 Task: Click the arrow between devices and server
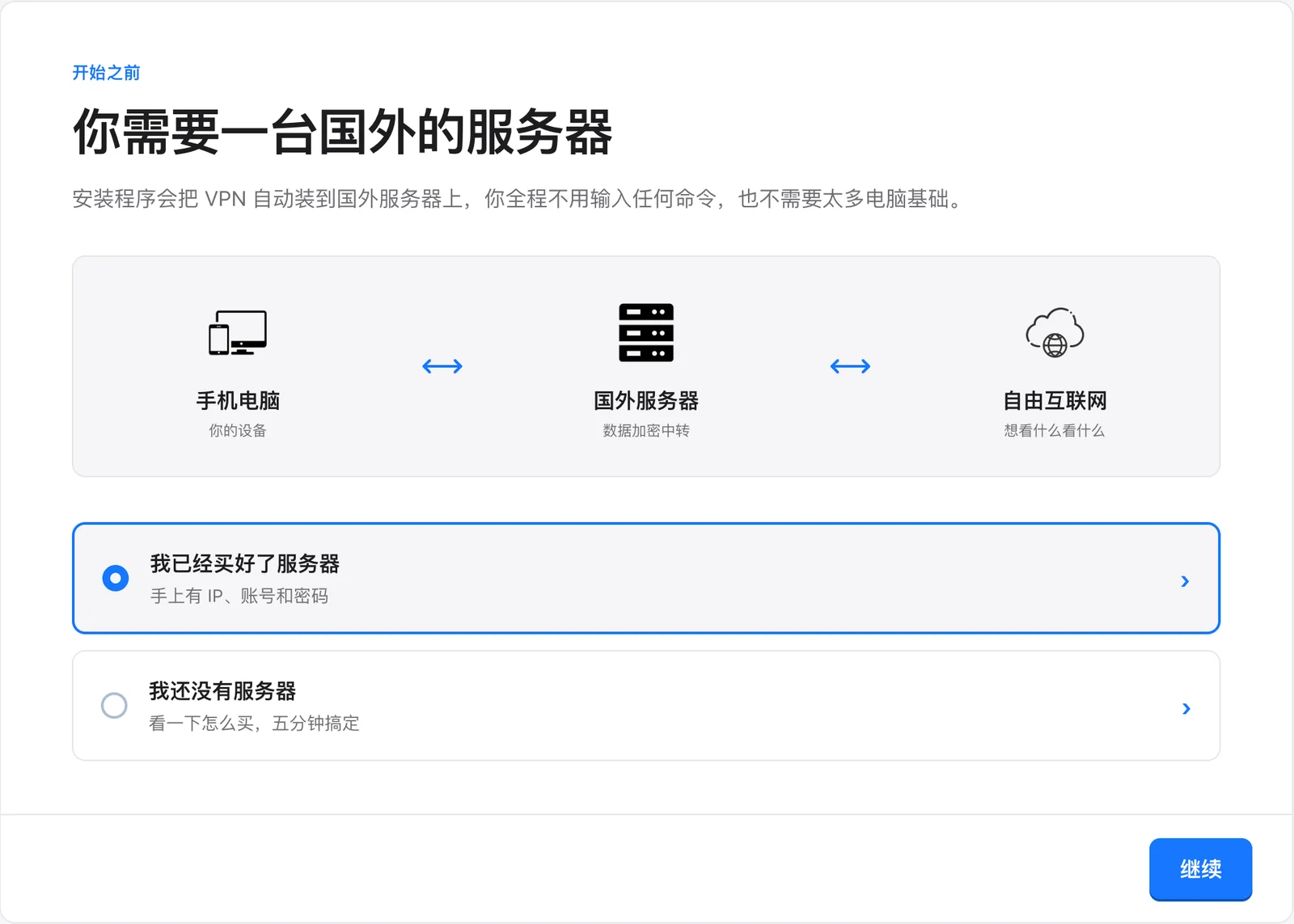tap(442, 366)
